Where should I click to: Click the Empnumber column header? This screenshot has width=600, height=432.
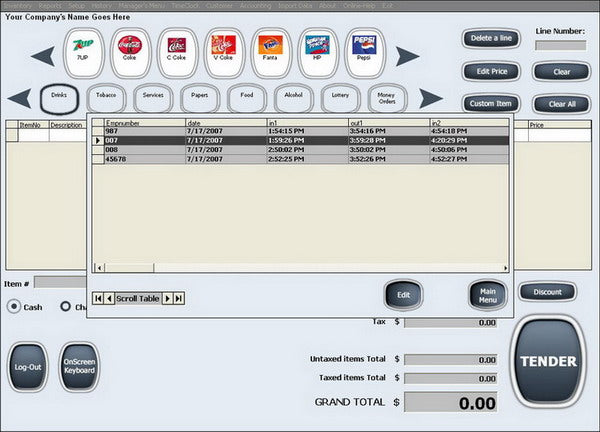coord(145,123)
